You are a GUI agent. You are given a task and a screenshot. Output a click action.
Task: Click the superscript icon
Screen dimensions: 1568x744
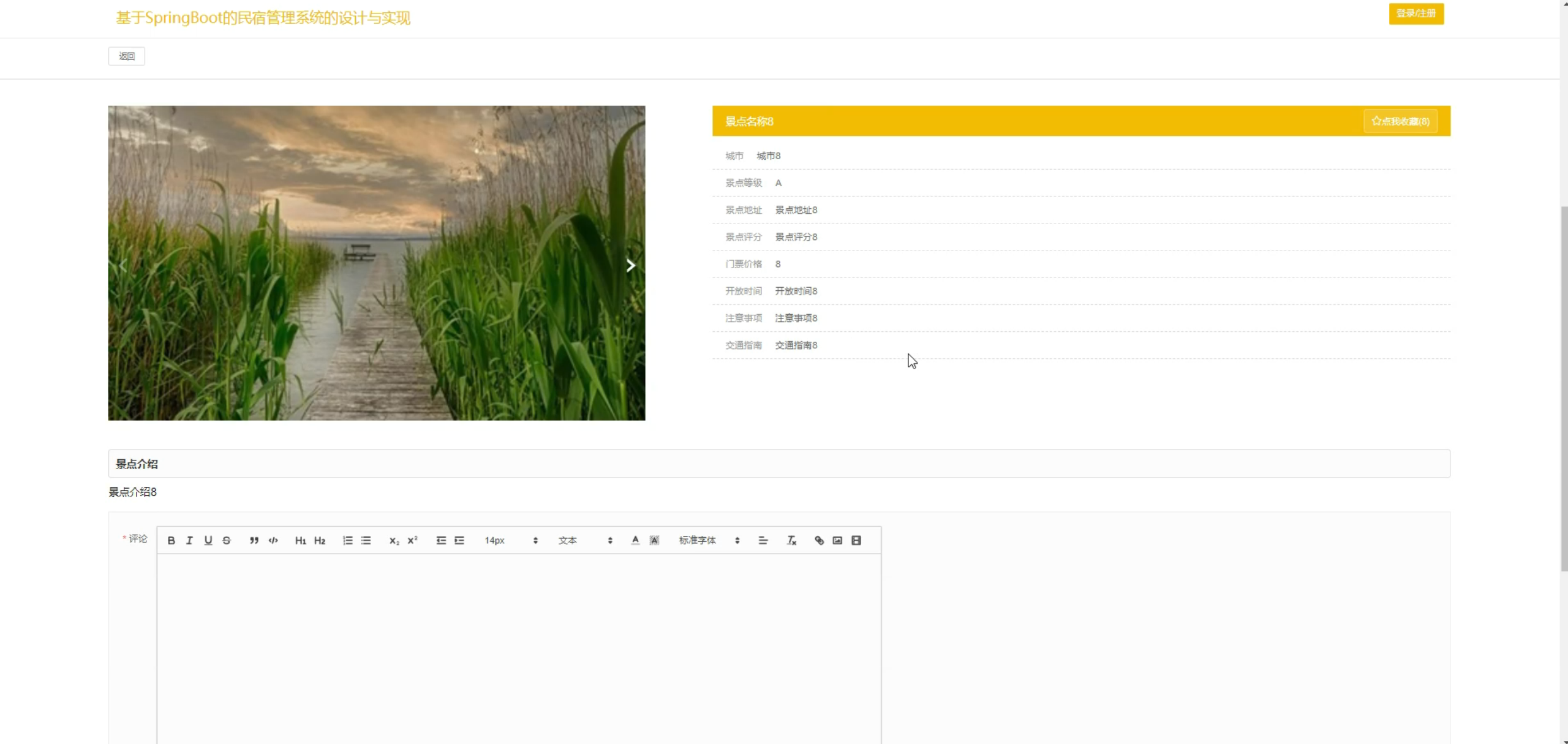[x=412, y=540]
